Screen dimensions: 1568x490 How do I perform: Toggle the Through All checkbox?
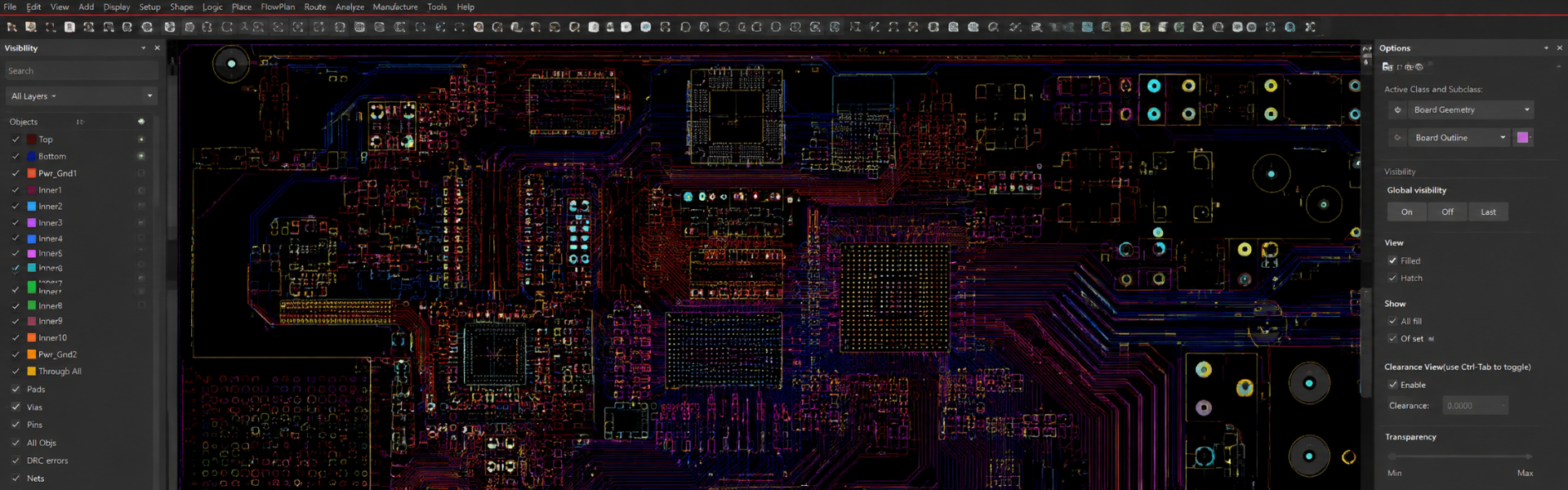click(16, 371)
